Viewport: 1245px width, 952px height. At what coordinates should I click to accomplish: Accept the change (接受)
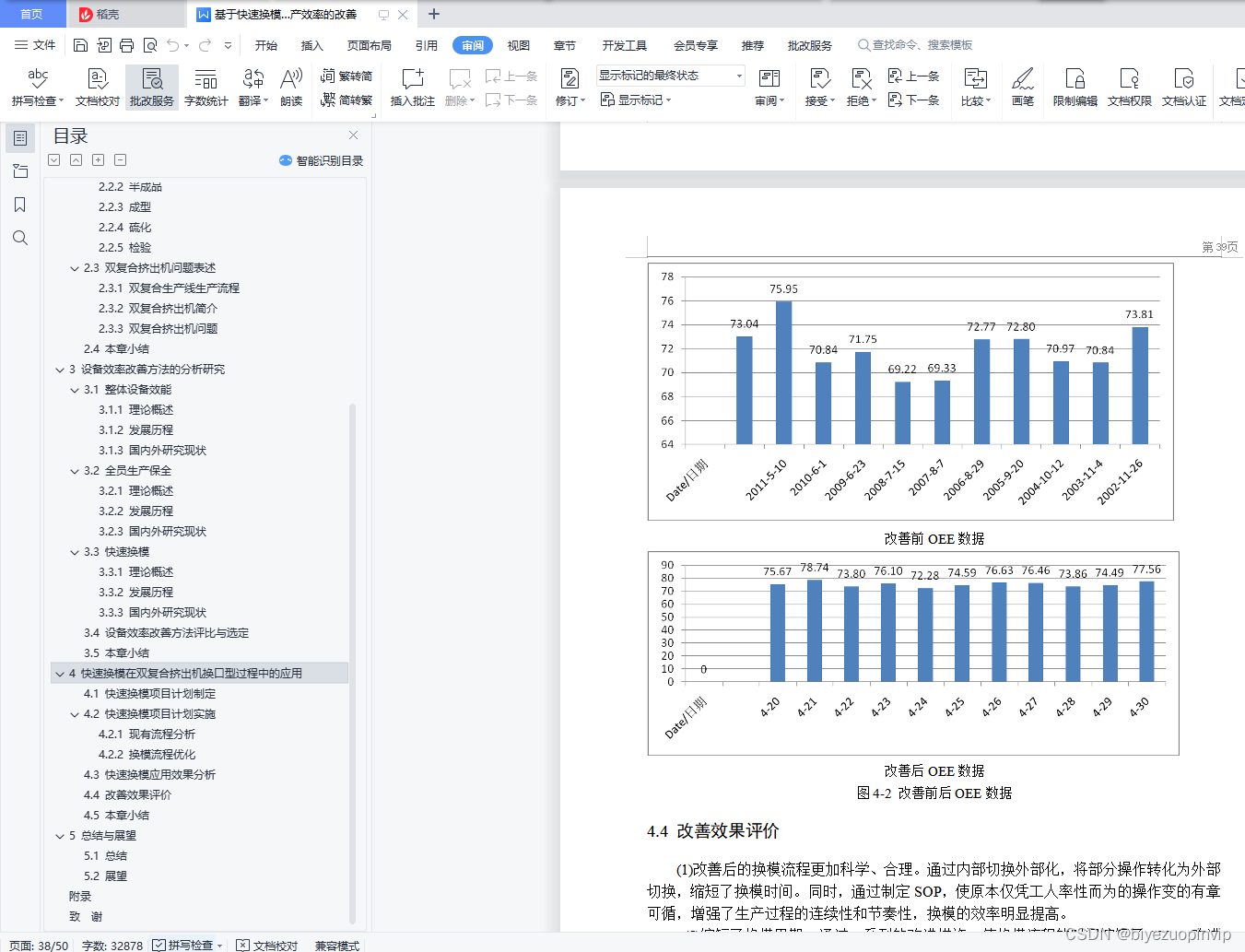click(x=819, y=88)
